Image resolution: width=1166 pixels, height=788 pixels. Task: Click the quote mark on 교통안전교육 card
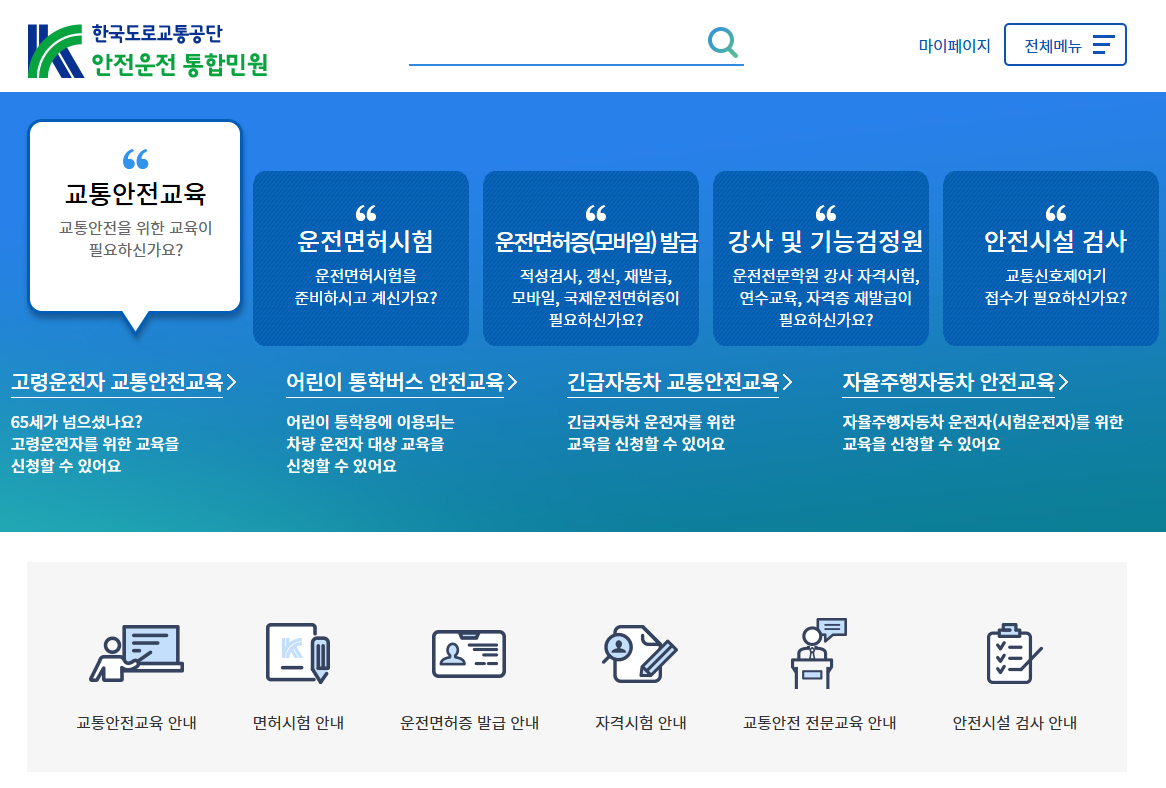pyautogui.click(x=135, y=159)
